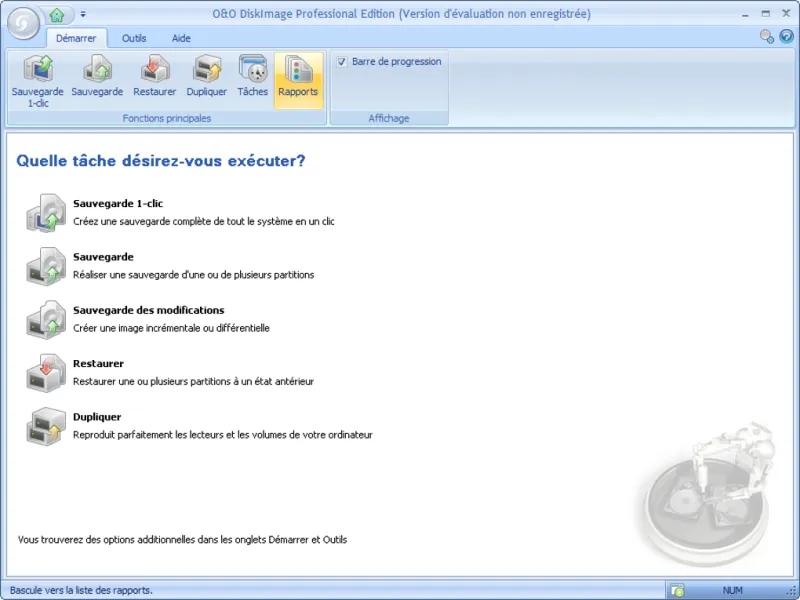Maximize the O&O DiskImage window
The width and height of the screenshot is (800, 600).
tap(765, 14)
